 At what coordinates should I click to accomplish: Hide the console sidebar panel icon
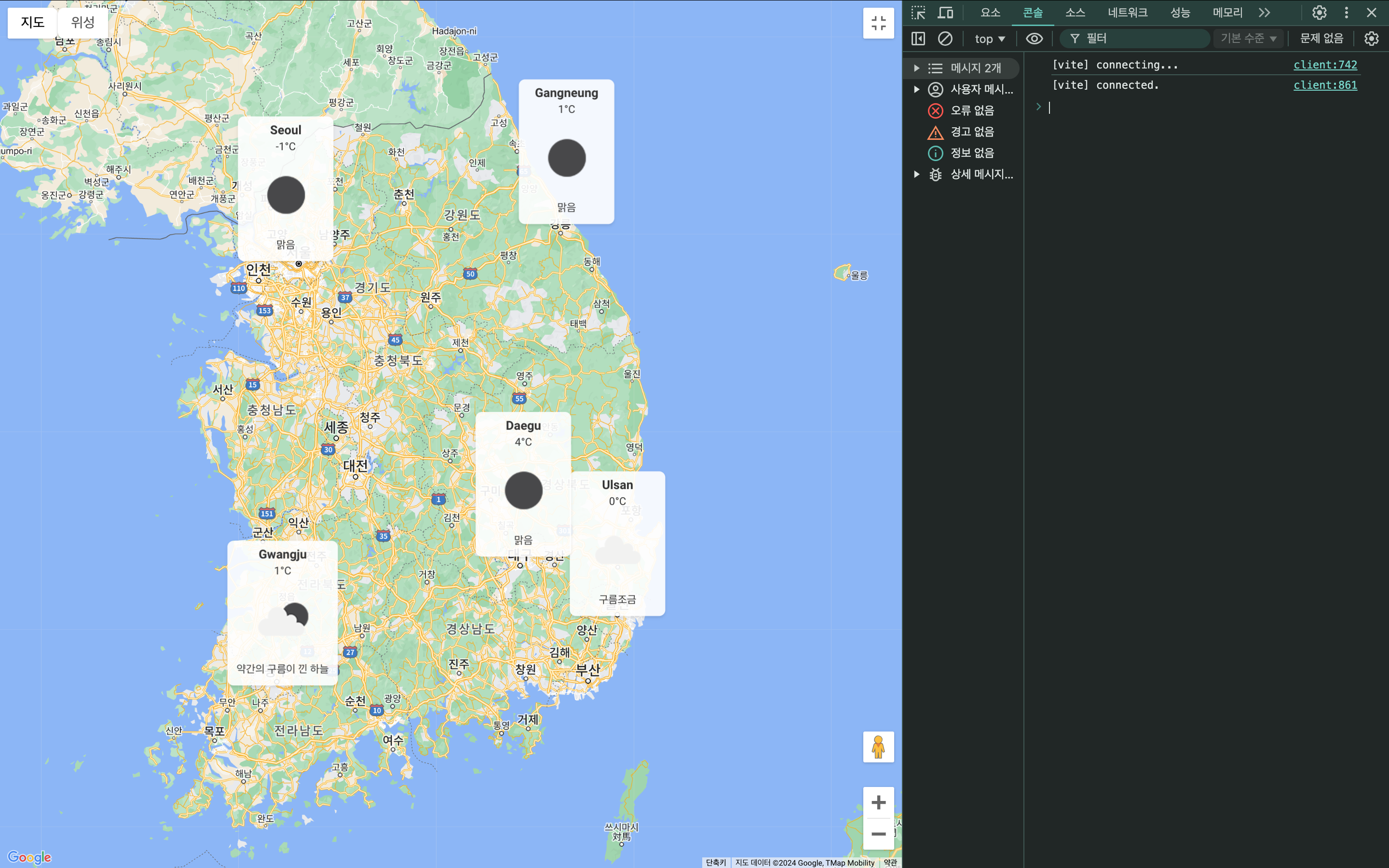918,39
